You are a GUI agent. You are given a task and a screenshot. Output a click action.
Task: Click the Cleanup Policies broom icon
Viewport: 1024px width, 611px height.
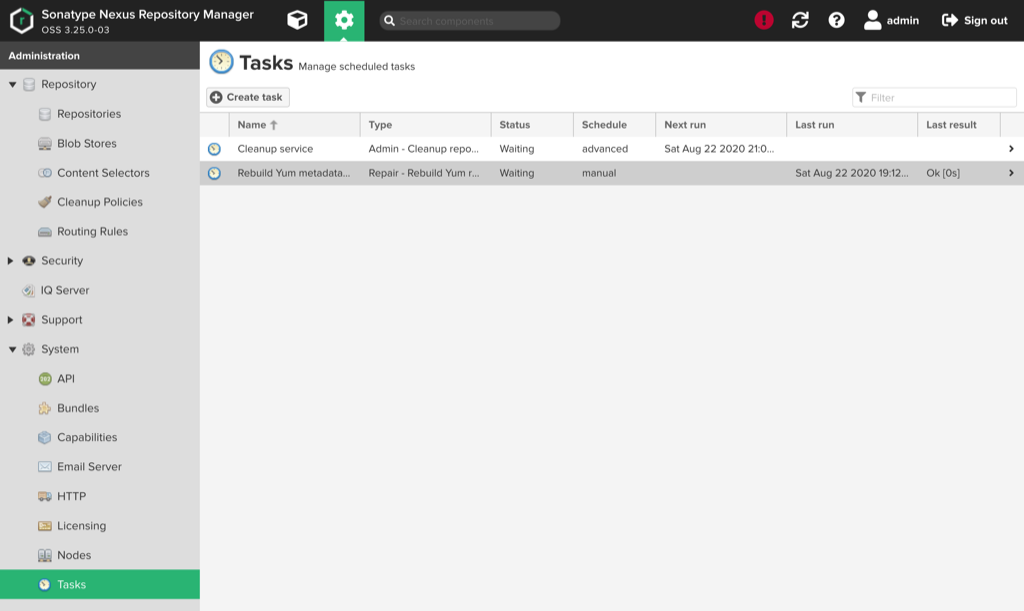point(44,202)
